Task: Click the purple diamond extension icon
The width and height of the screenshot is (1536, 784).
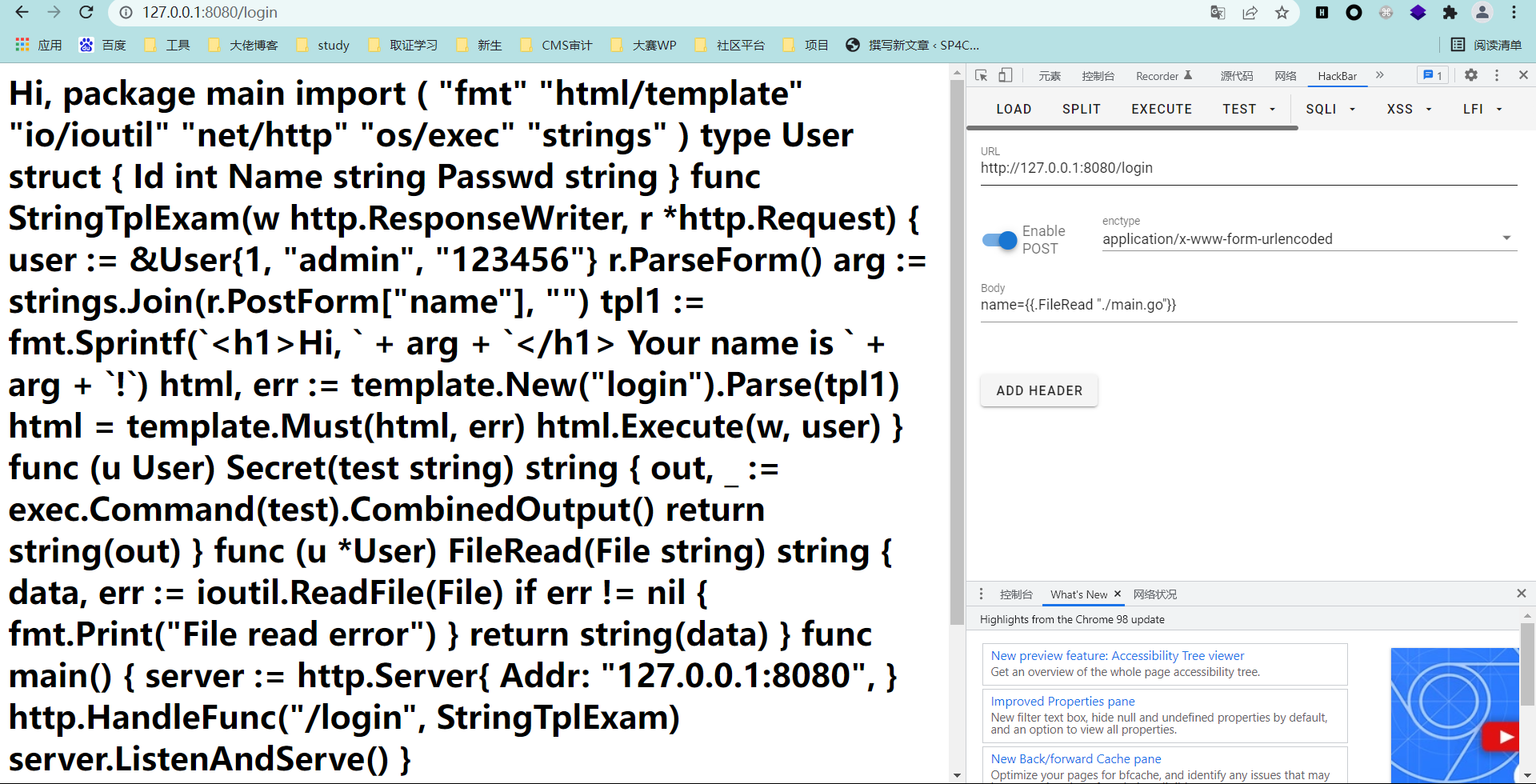Action: click(1418, 12)
